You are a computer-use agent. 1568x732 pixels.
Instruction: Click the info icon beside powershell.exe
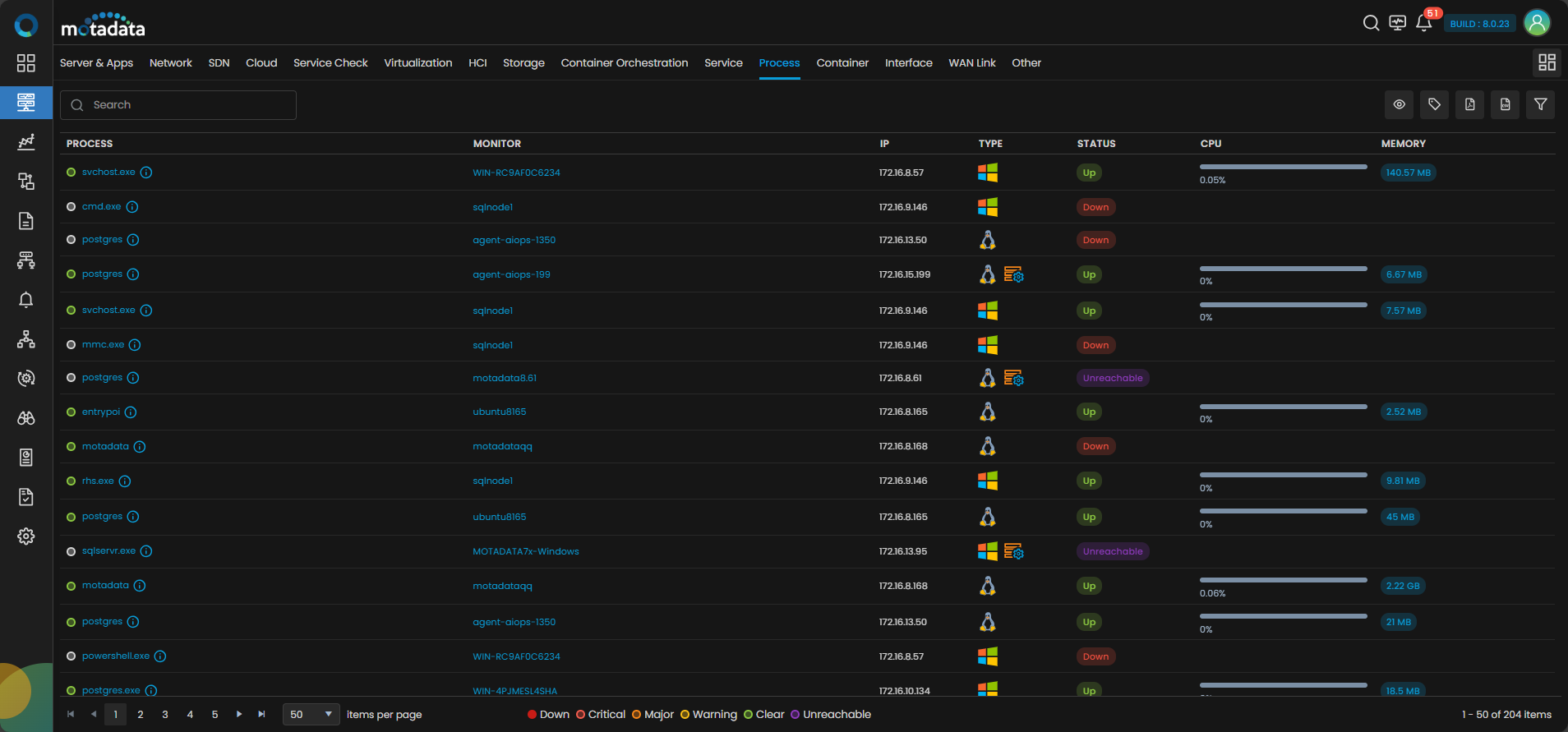(160, 656)
